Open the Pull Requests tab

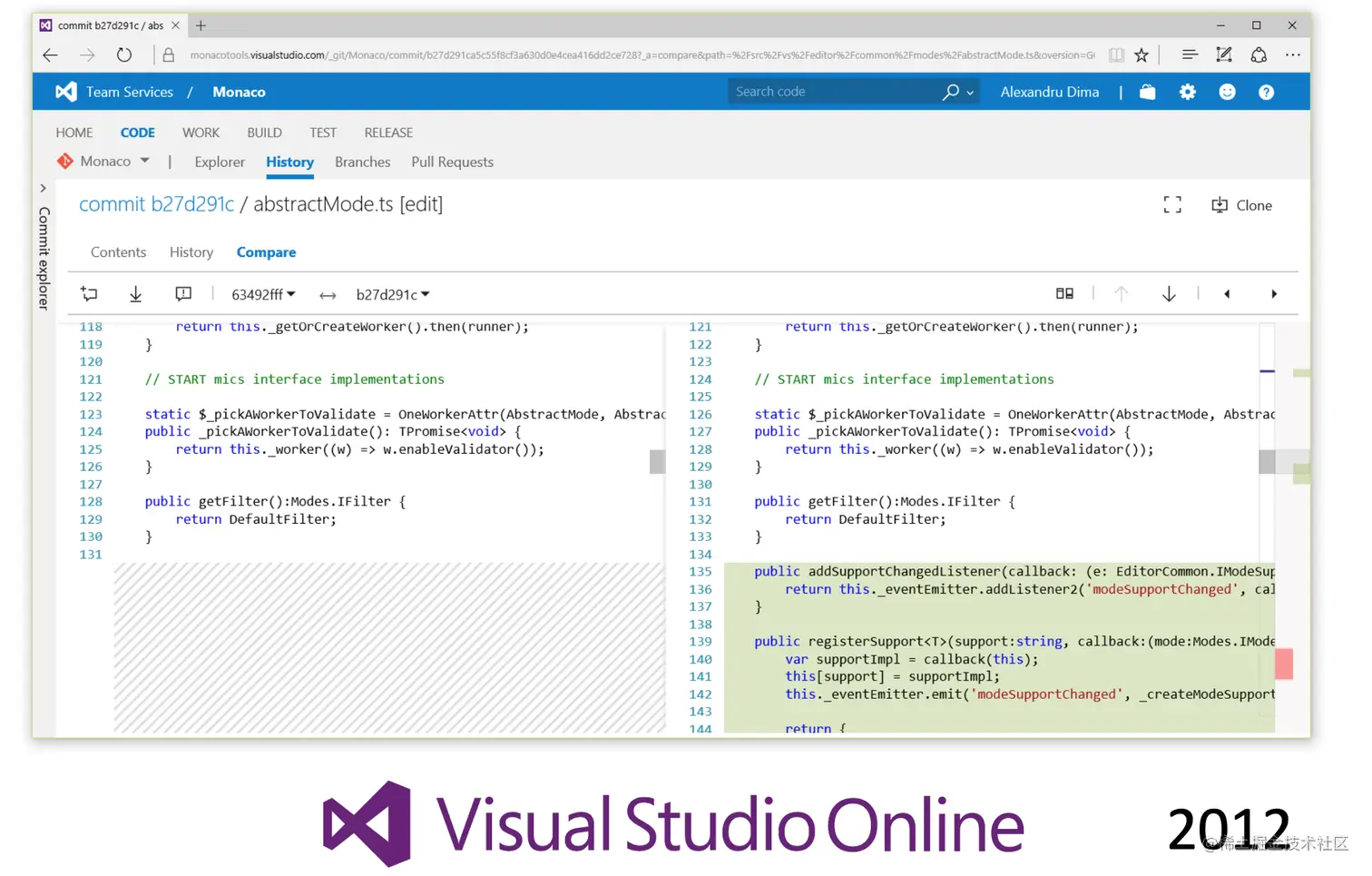[453, 162]
